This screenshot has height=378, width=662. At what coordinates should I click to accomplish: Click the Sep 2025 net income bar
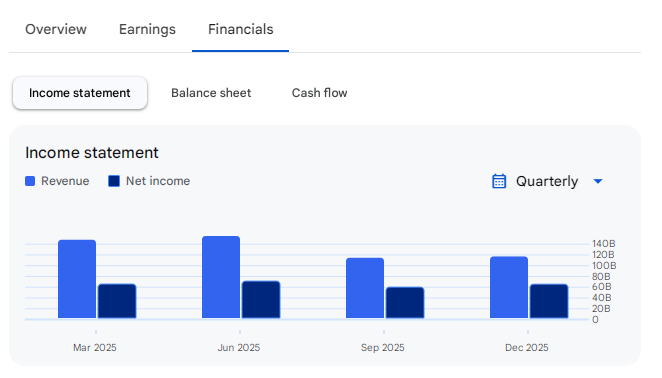405,303
